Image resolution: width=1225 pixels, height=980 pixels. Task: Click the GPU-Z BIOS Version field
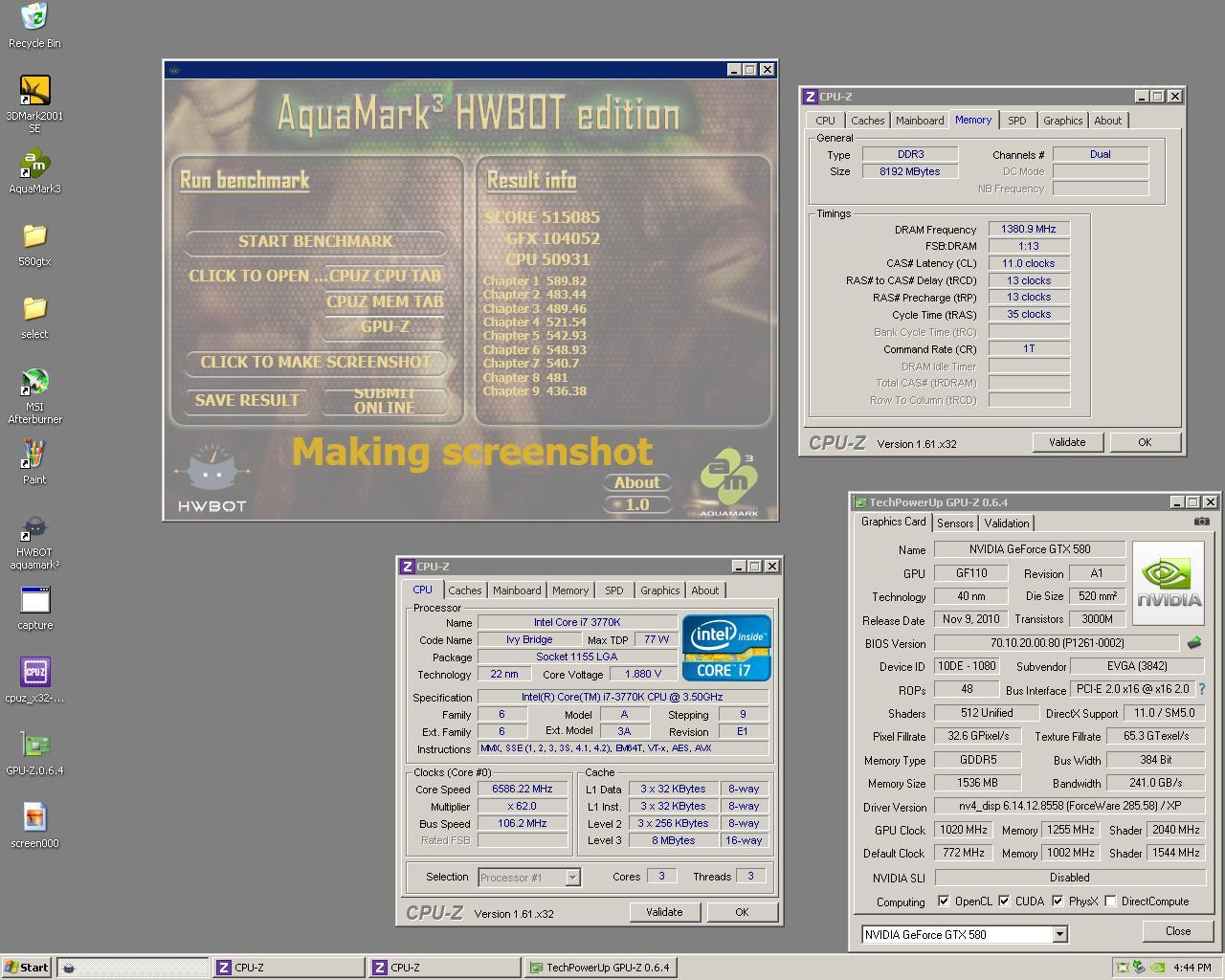(x=1057, y=643)
